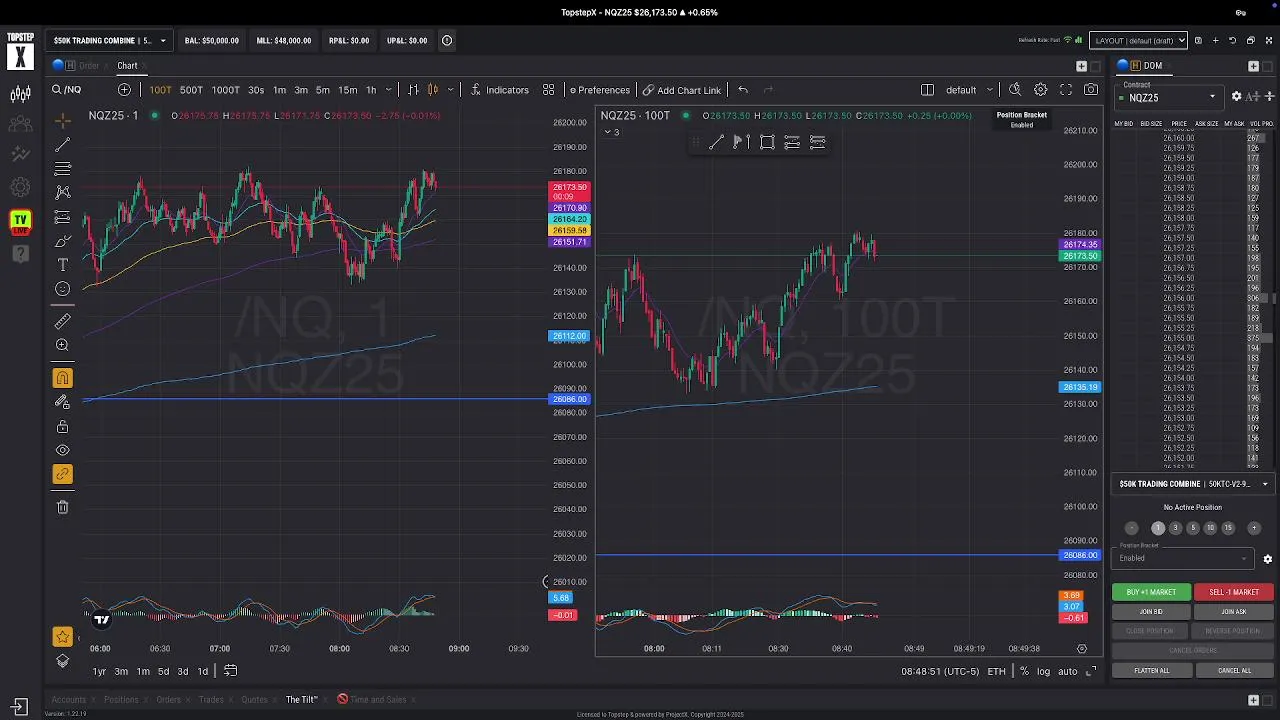Select the ruler measure tool
1280x720 pixels.
click(x=62, y=321)
